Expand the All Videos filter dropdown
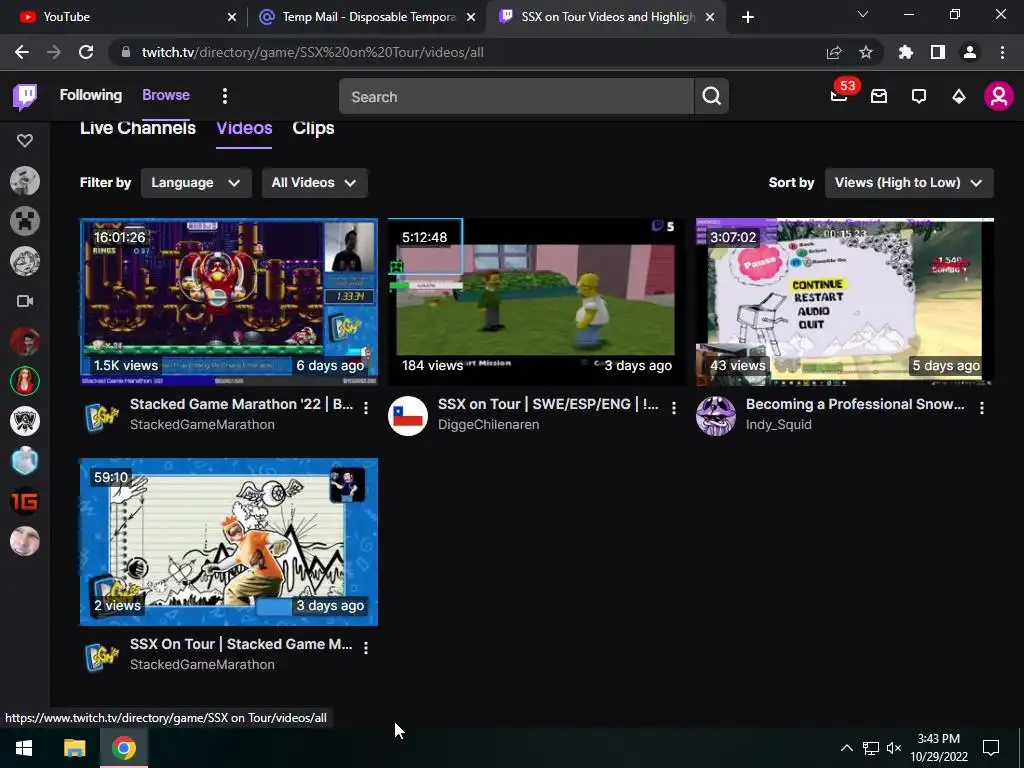This screenshot has width=1024, height=768. point(315,183)
